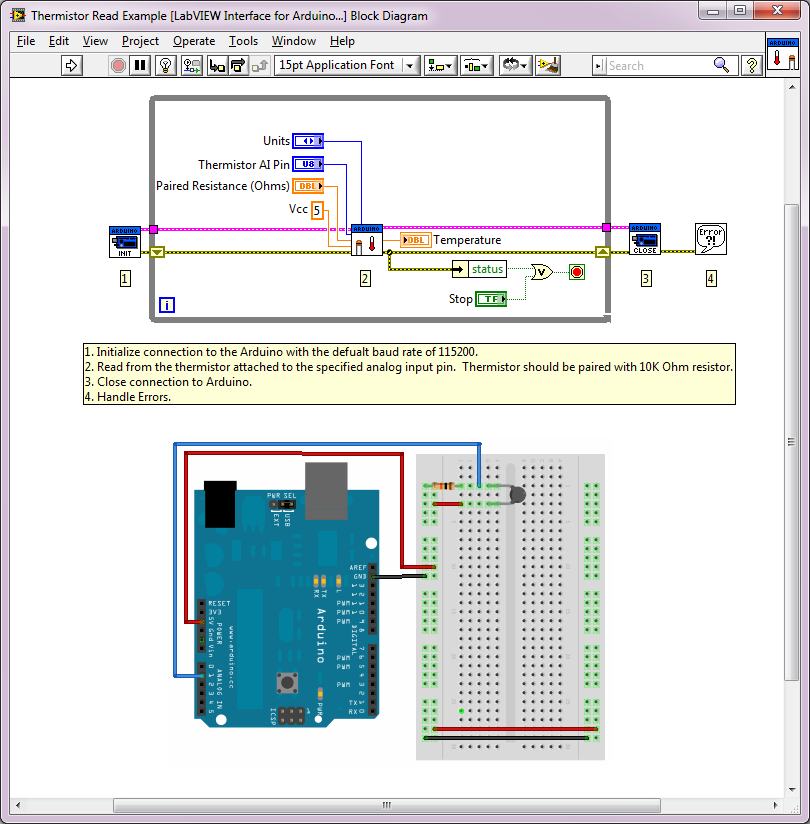
Task: Click the Run arrow button
Action: coord(71,65)
